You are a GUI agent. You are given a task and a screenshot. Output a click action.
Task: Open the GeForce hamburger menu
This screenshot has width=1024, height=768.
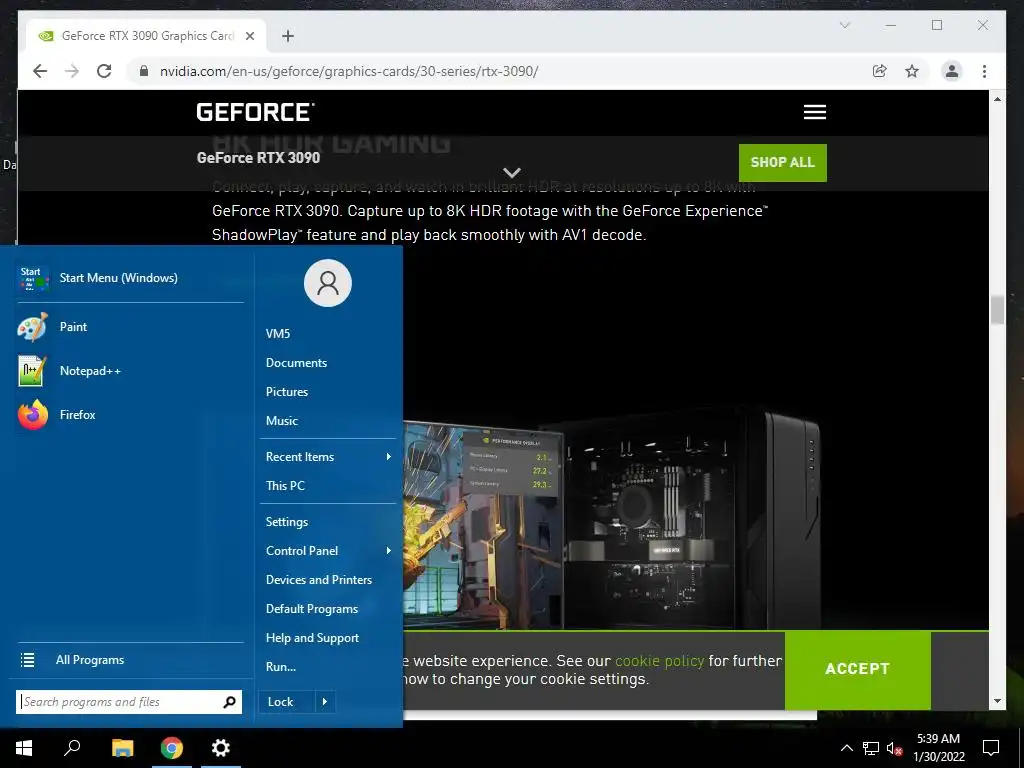point(814,112)
